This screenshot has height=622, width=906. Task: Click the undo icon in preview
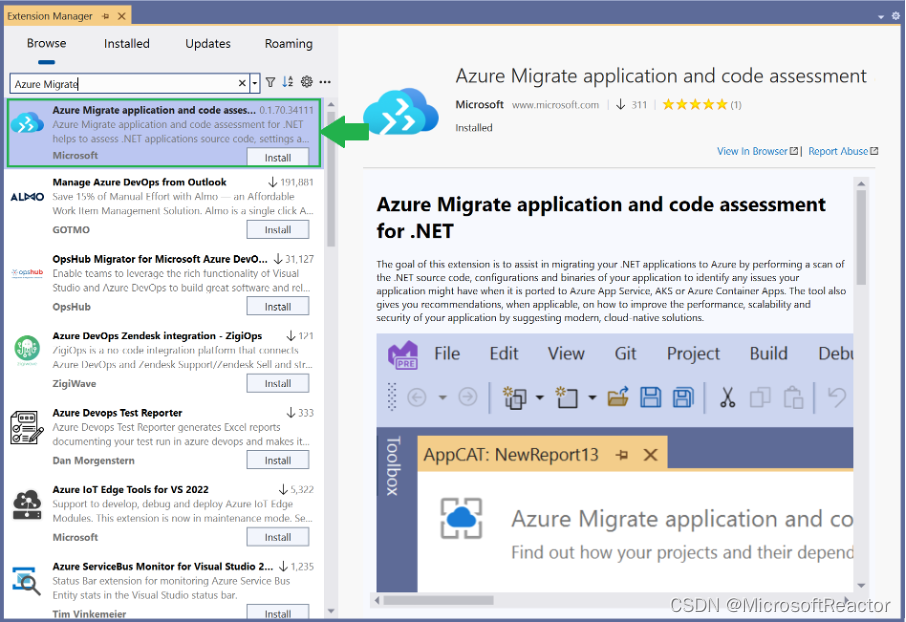(837, 398)
